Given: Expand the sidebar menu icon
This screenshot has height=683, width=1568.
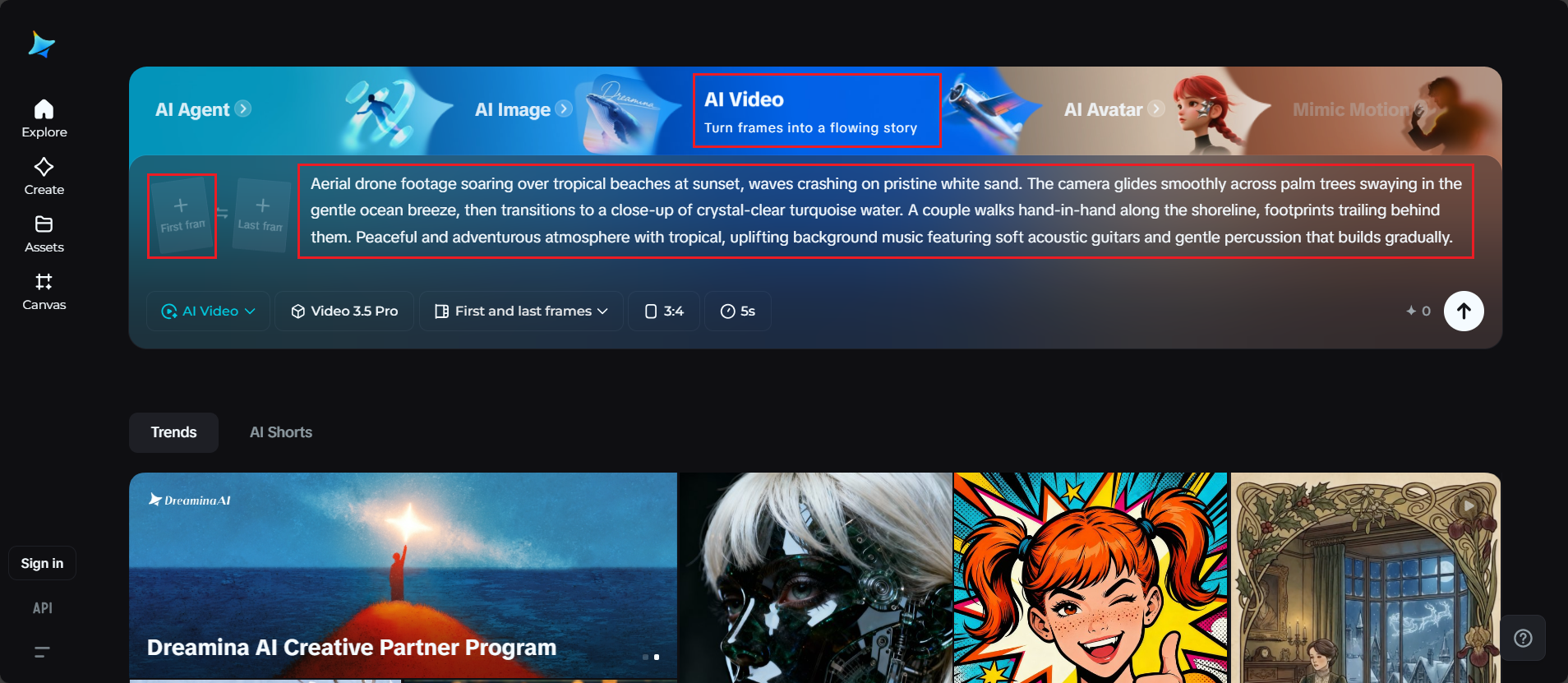Looking at the screenshot, I should (43, 652).
